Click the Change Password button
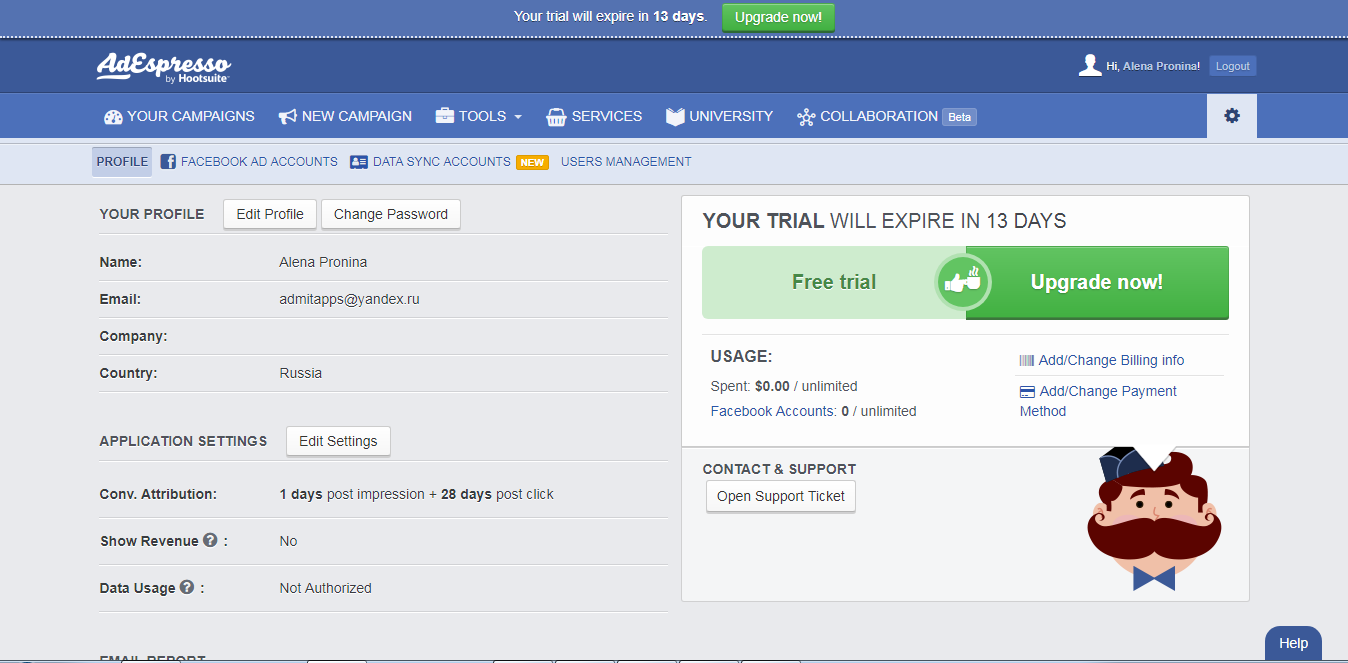 click(391, 214)
